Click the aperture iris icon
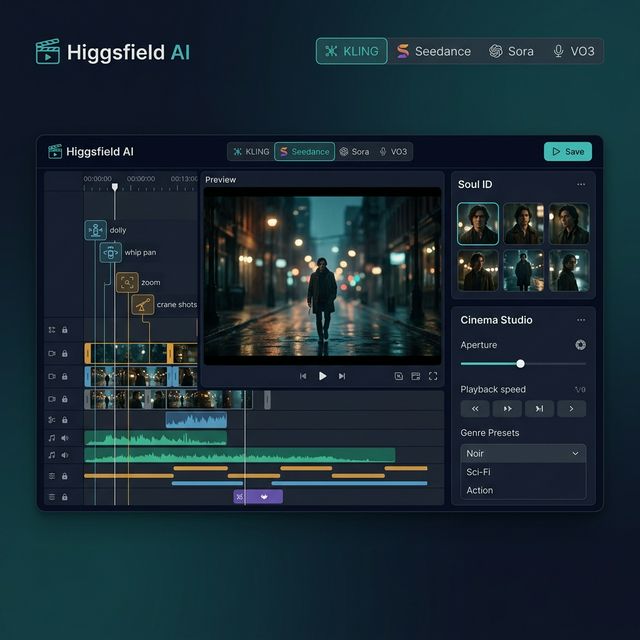The image size is (640, 640). click(580, 345)
